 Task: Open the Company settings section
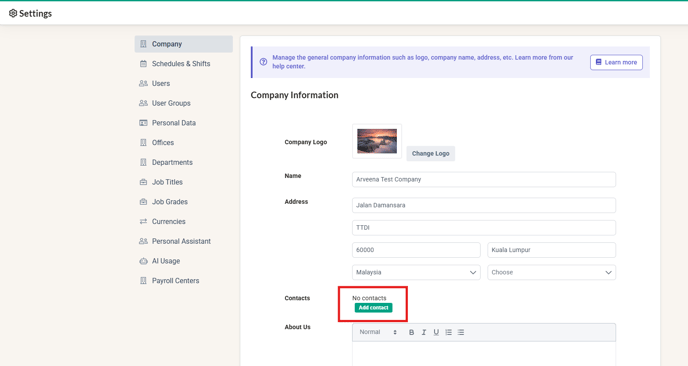point(183,44)
